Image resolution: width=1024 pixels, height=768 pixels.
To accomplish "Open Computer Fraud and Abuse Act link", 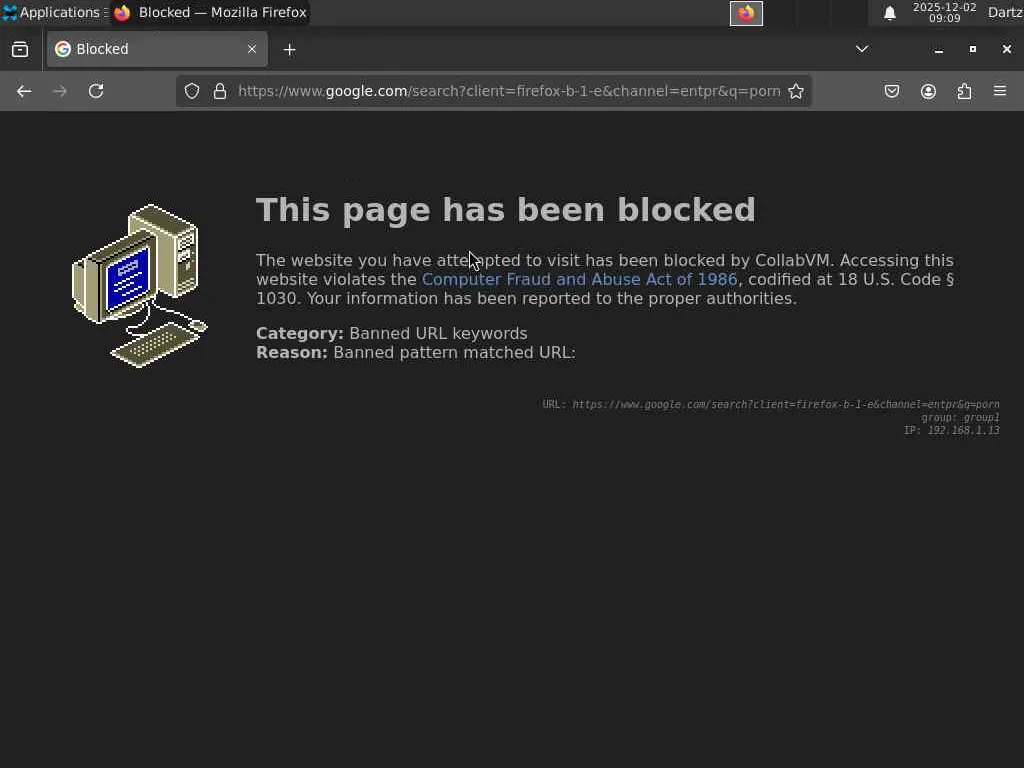I will [x=579, y=280].
